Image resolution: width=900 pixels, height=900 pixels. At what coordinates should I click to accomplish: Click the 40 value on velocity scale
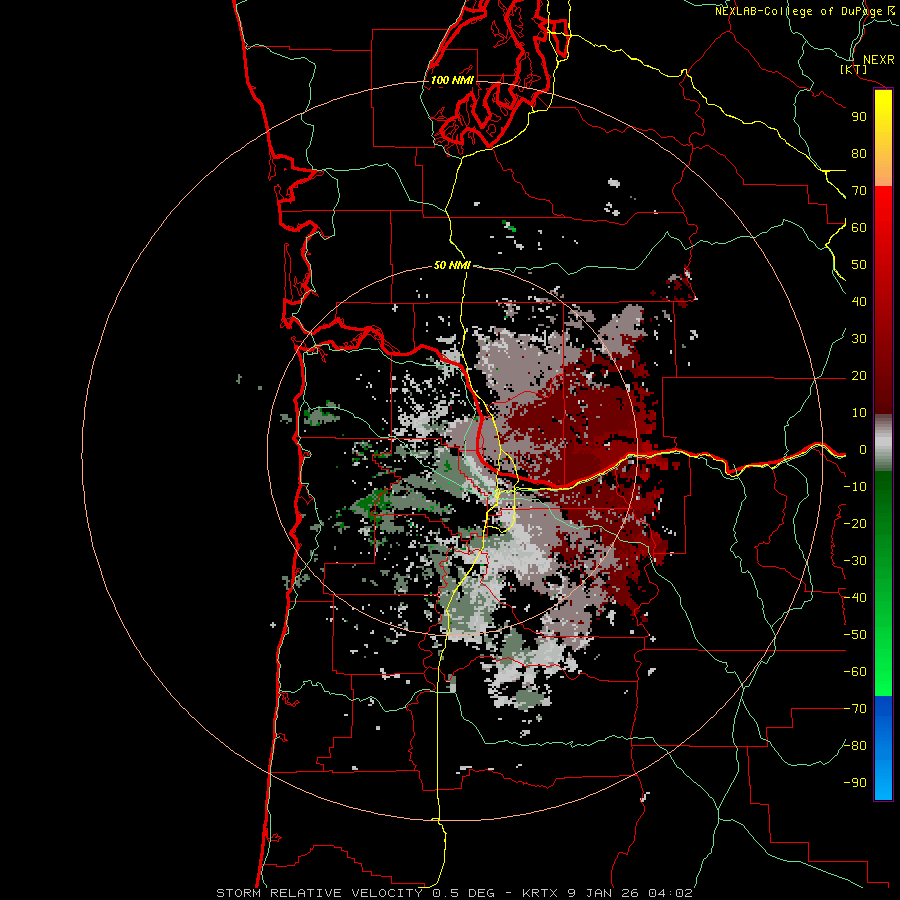tap(859, 302)
